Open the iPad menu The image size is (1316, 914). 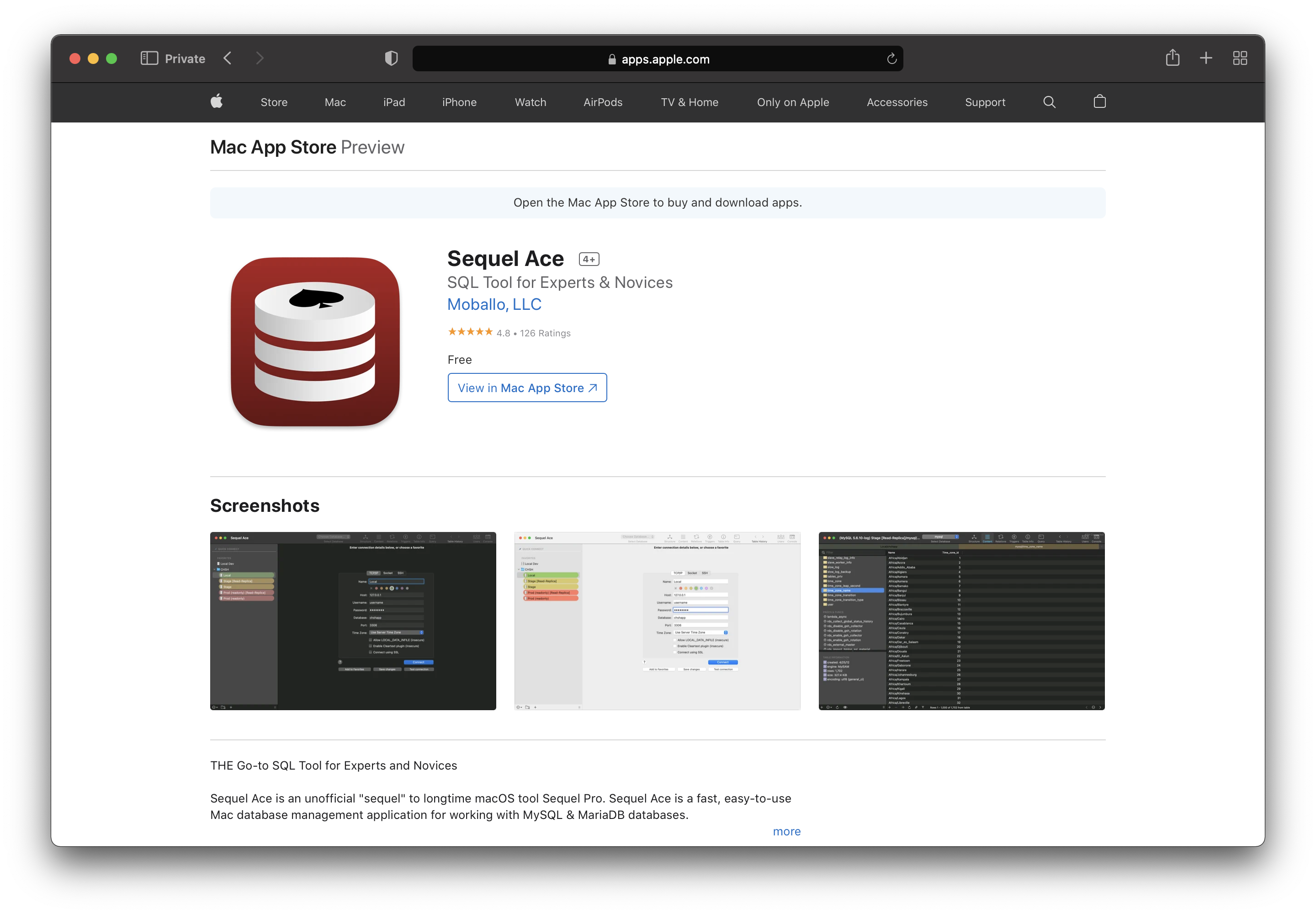tap(394, 102)
